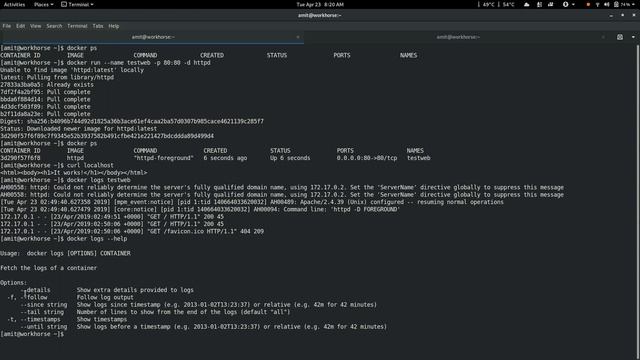The width and height of the screenshot is (640, 360).
Task: Close the first terminal tab
Action: coord(298,37)
